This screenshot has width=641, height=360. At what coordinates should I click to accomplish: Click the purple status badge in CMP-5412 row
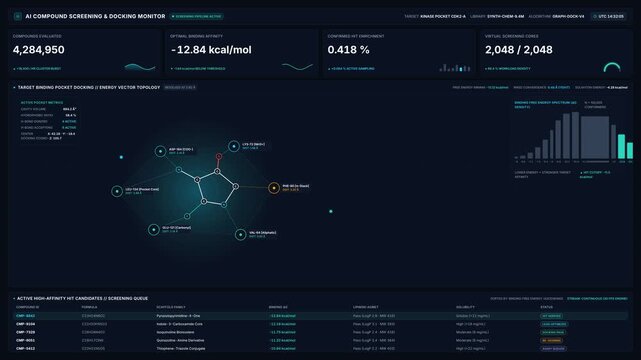553,349
